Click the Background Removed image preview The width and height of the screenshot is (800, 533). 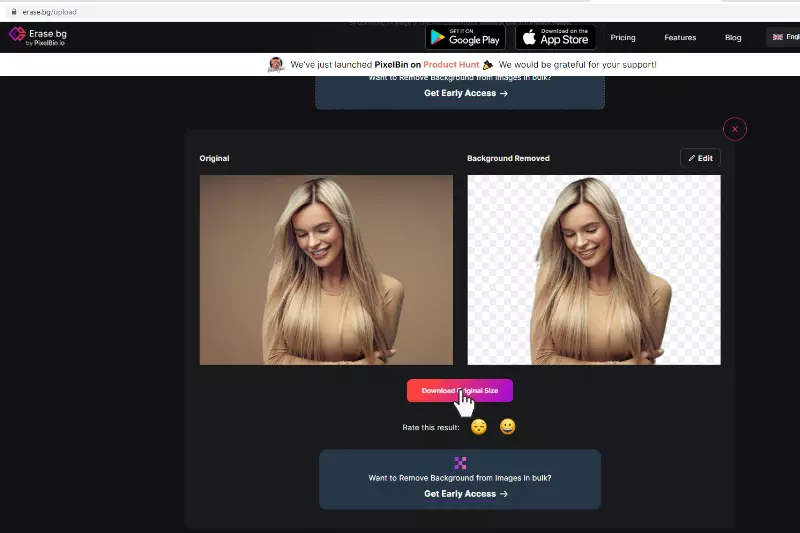[x=594, y=270]
